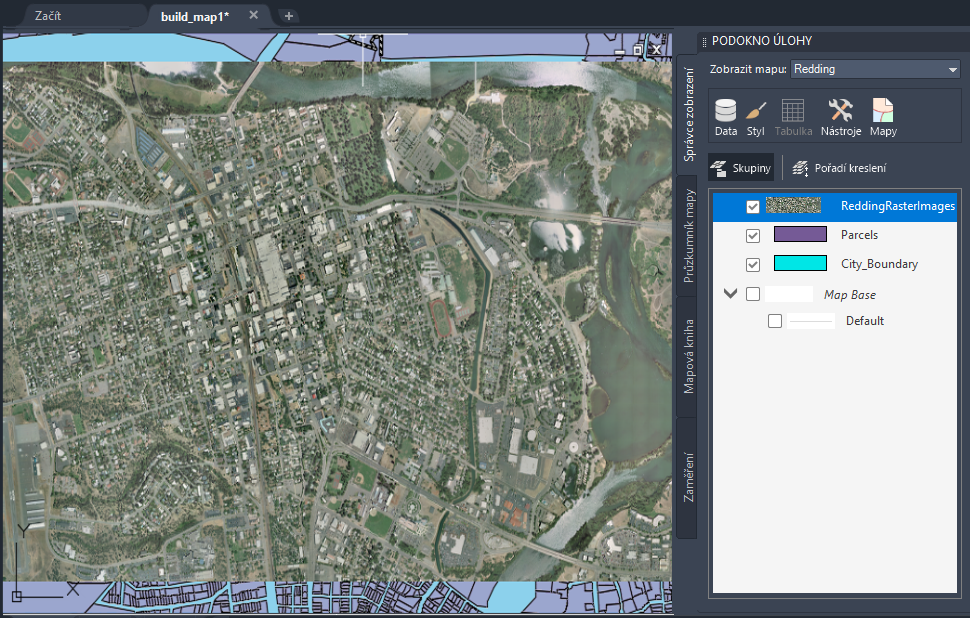Image resolution: width=970 pixels, height=618 pixels.
Task: Open the Styl paintbrush tool
Action: [755, 117]
